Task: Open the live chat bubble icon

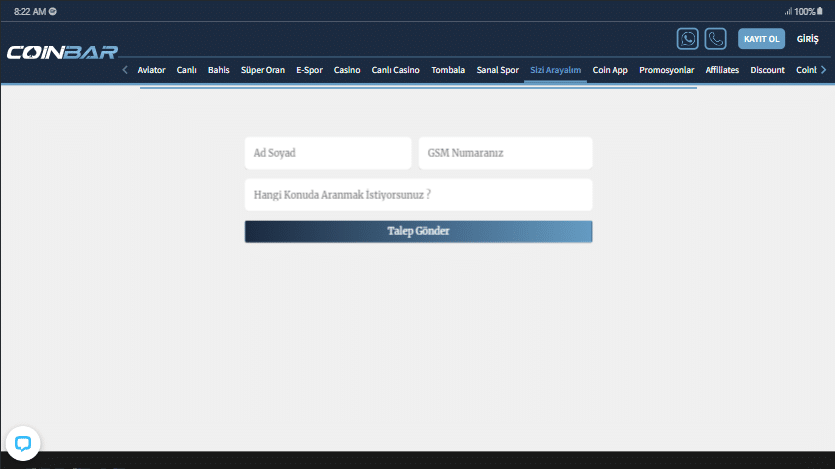Action: click(x=23, y=443)
